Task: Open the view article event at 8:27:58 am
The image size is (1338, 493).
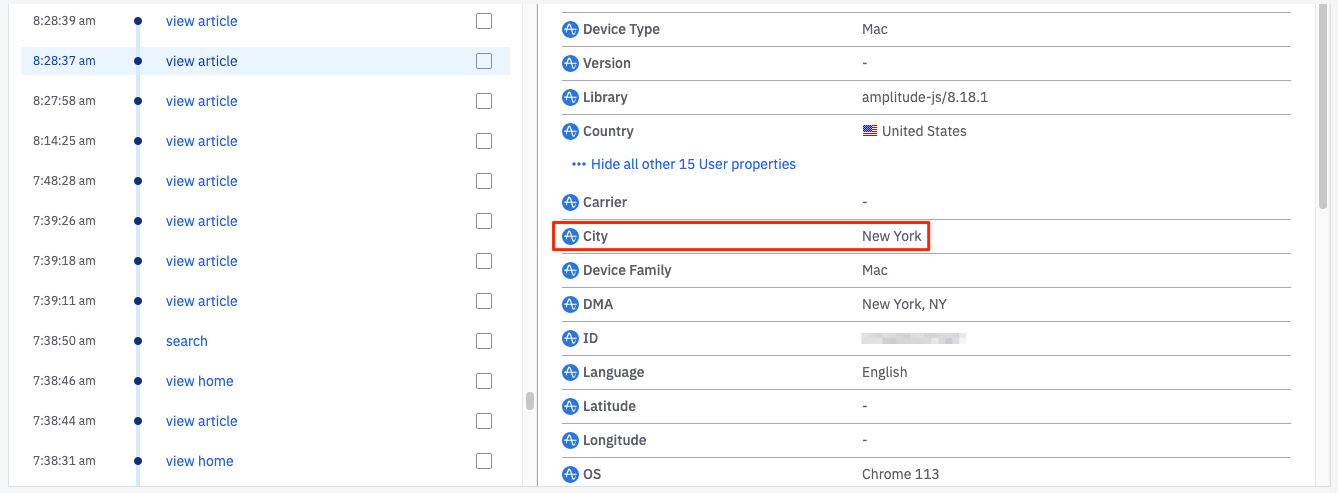Action: [202, 101]
